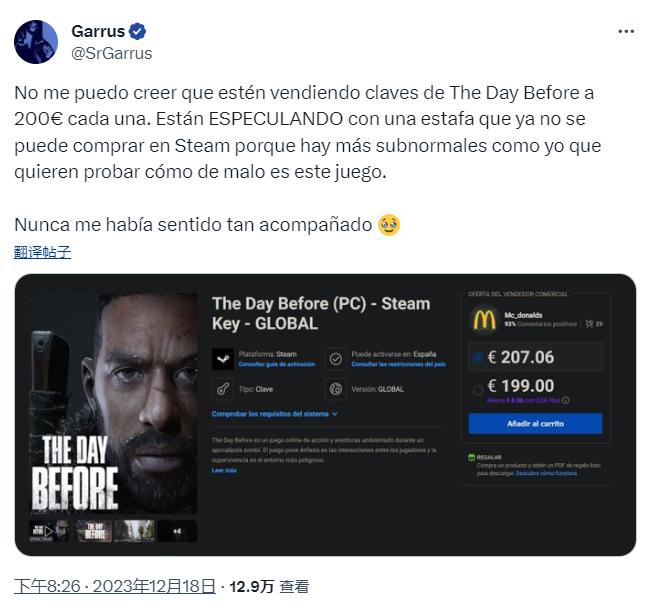The width and height of the screenshot is (651, 610).
Task: Open Consultar guía de activación link
Action: (x=277, y=364)
